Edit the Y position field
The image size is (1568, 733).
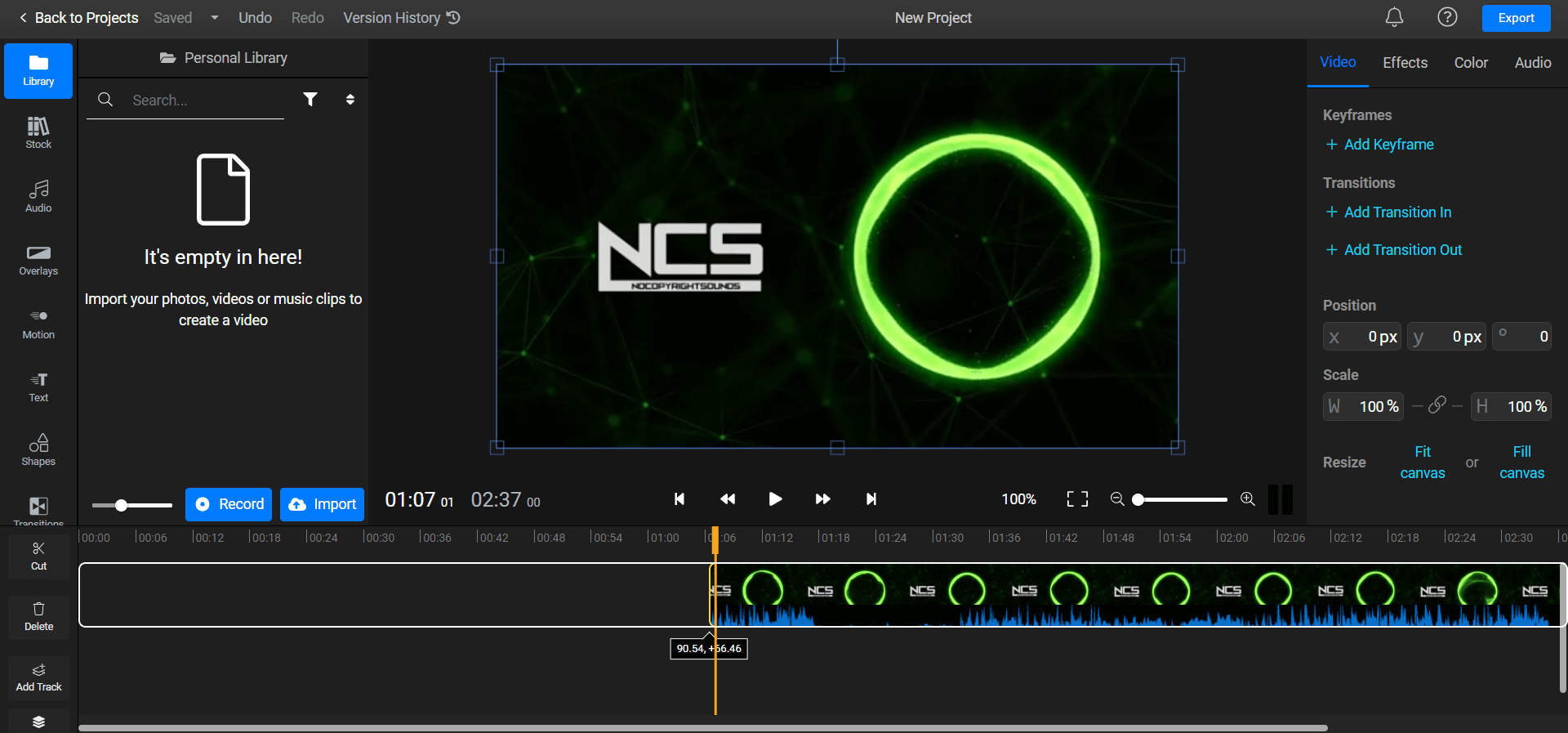point(1446,337)
